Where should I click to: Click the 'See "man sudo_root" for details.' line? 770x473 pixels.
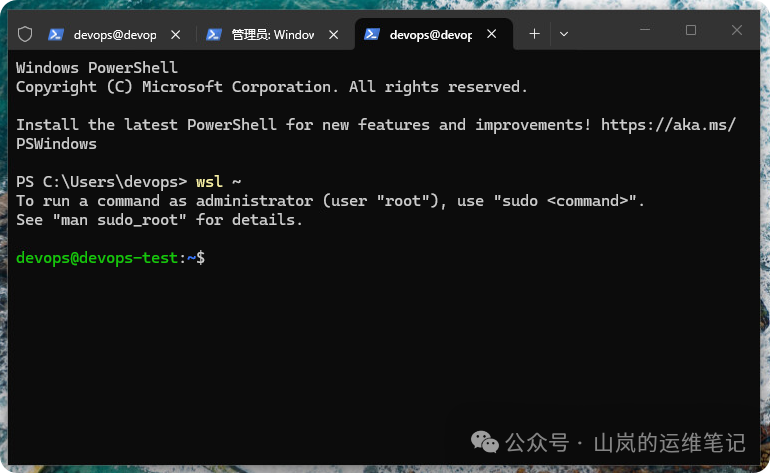click(x=159, y=220)
